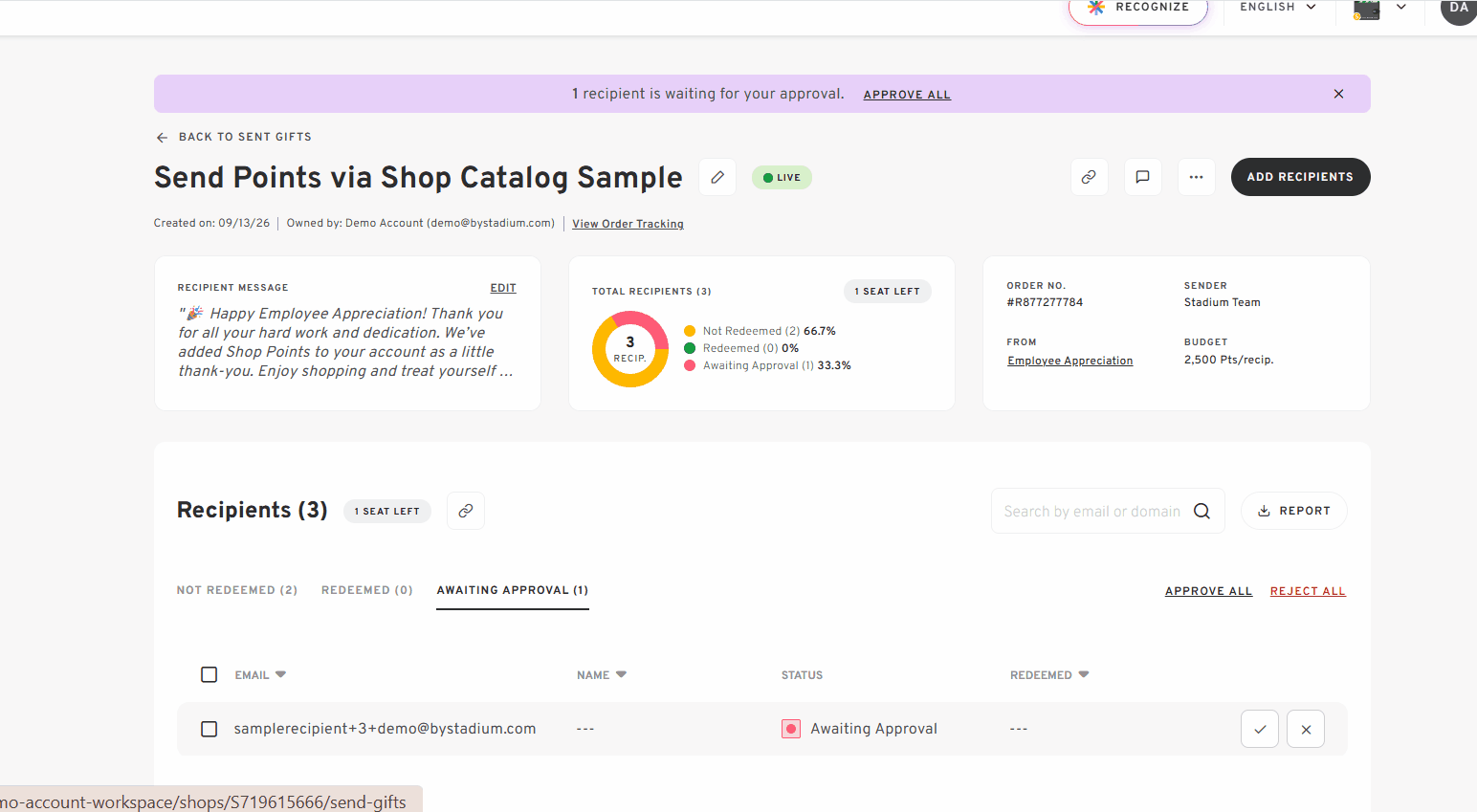Click the Recognize star icon button
The image size is (1477, 812).
(x=1138, y=9)
